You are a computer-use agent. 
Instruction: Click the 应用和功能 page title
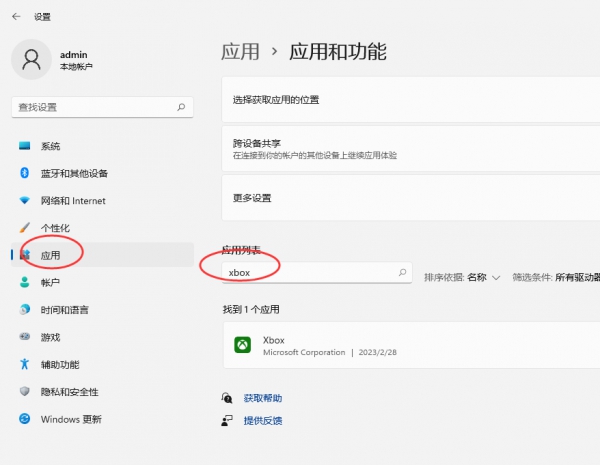pos(338,52)
